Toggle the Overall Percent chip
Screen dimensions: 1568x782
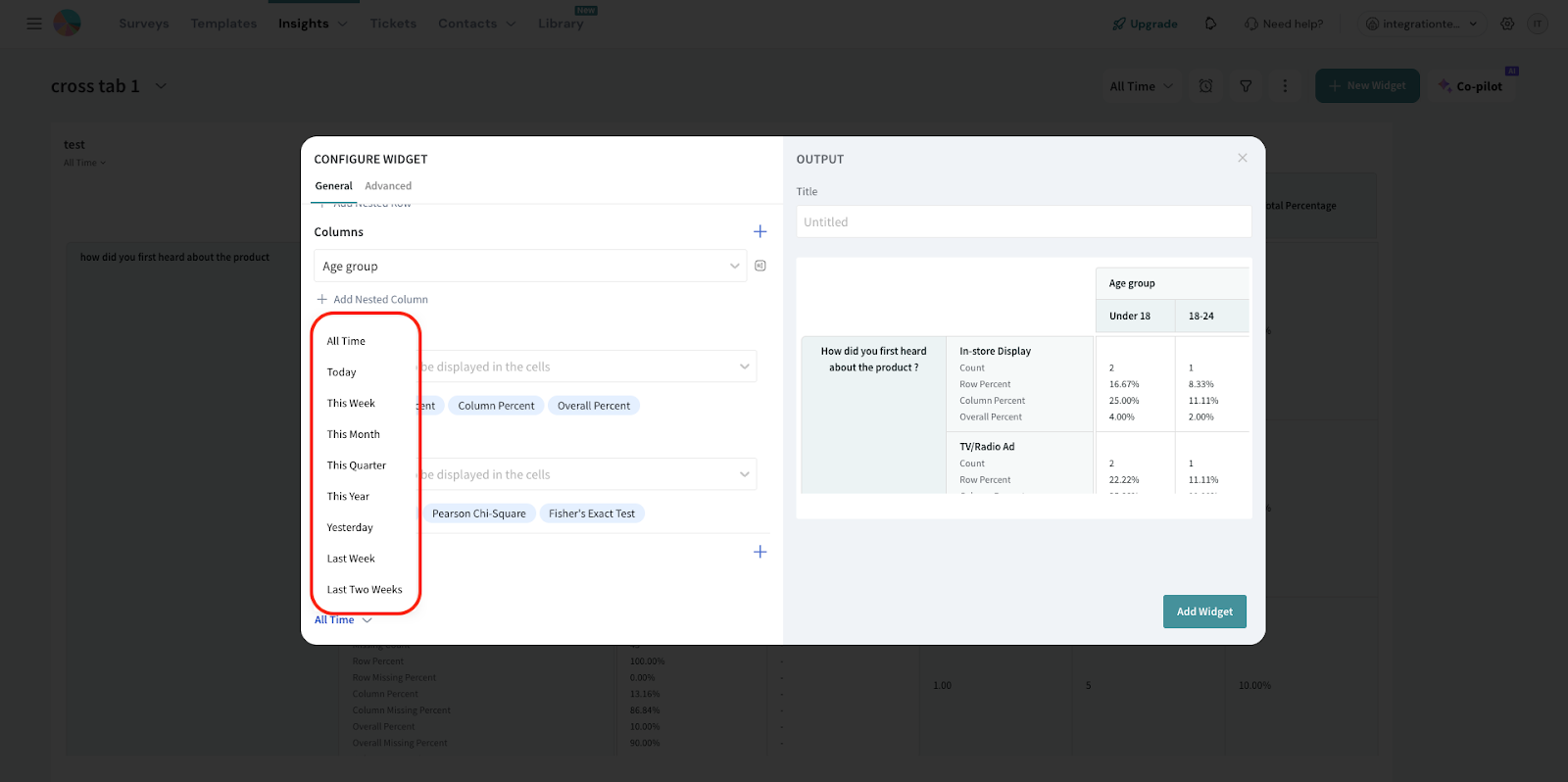(593, 406)
